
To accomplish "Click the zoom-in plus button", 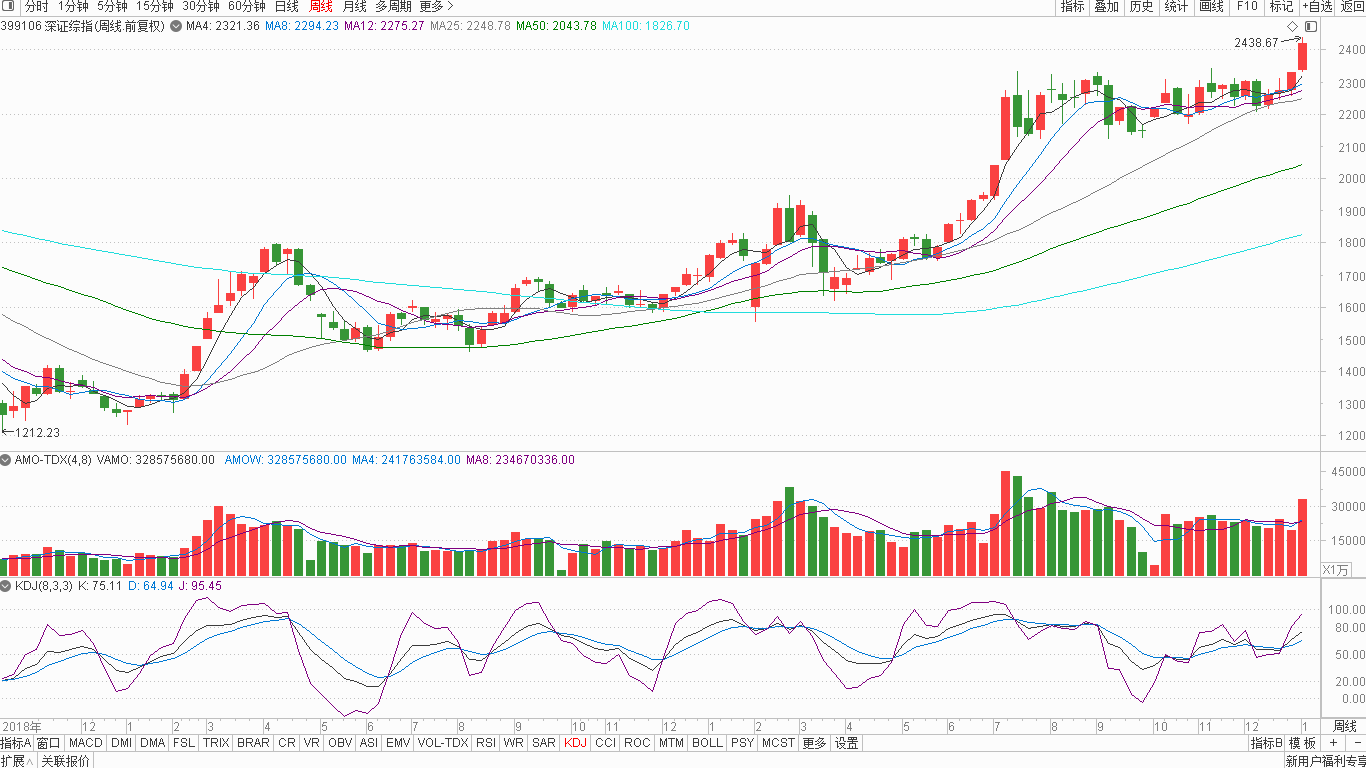I will [1333, 743].
